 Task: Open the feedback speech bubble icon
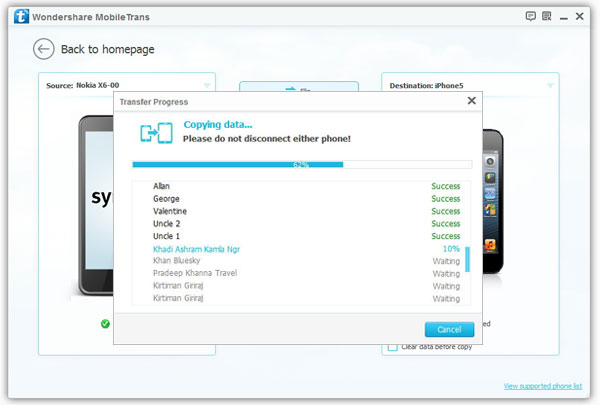pos(530,16)
